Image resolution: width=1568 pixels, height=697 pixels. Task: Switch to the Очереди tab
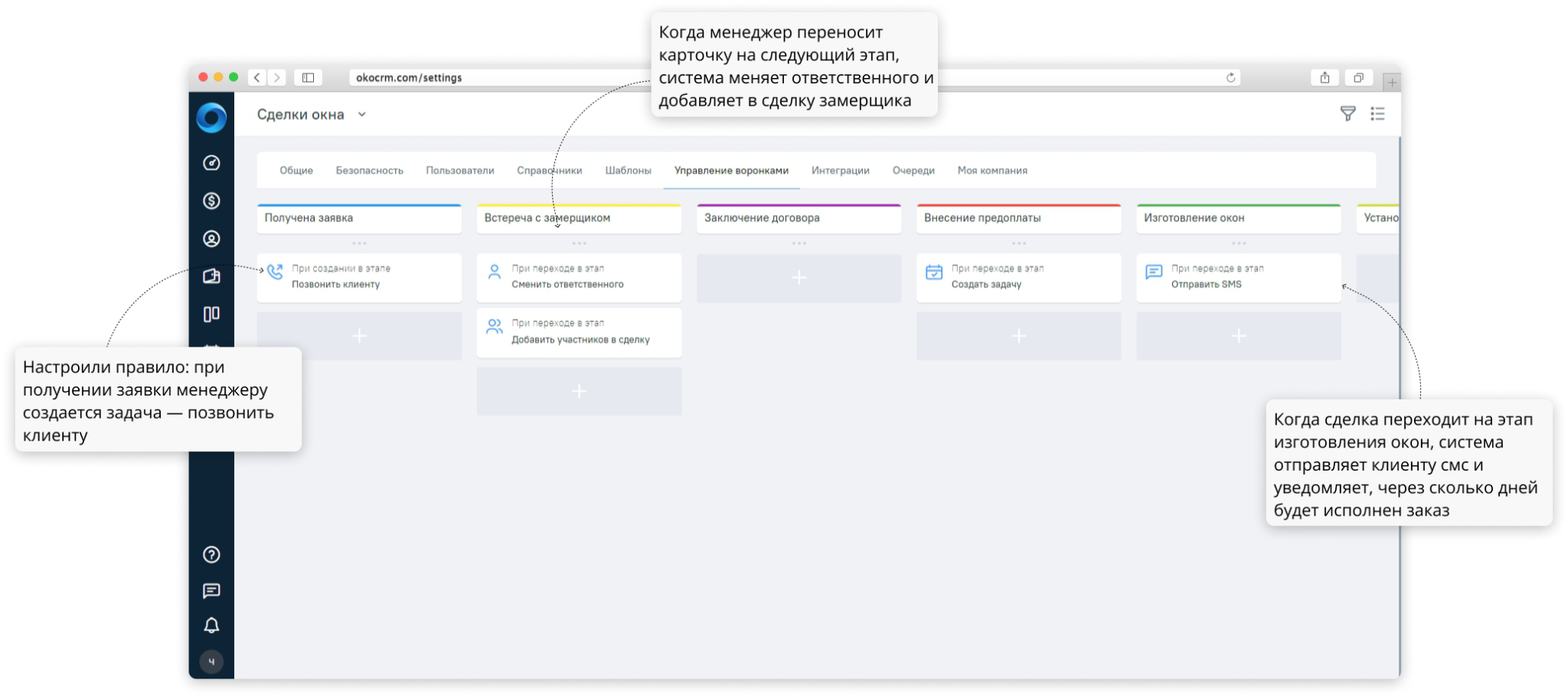[913, 171]
